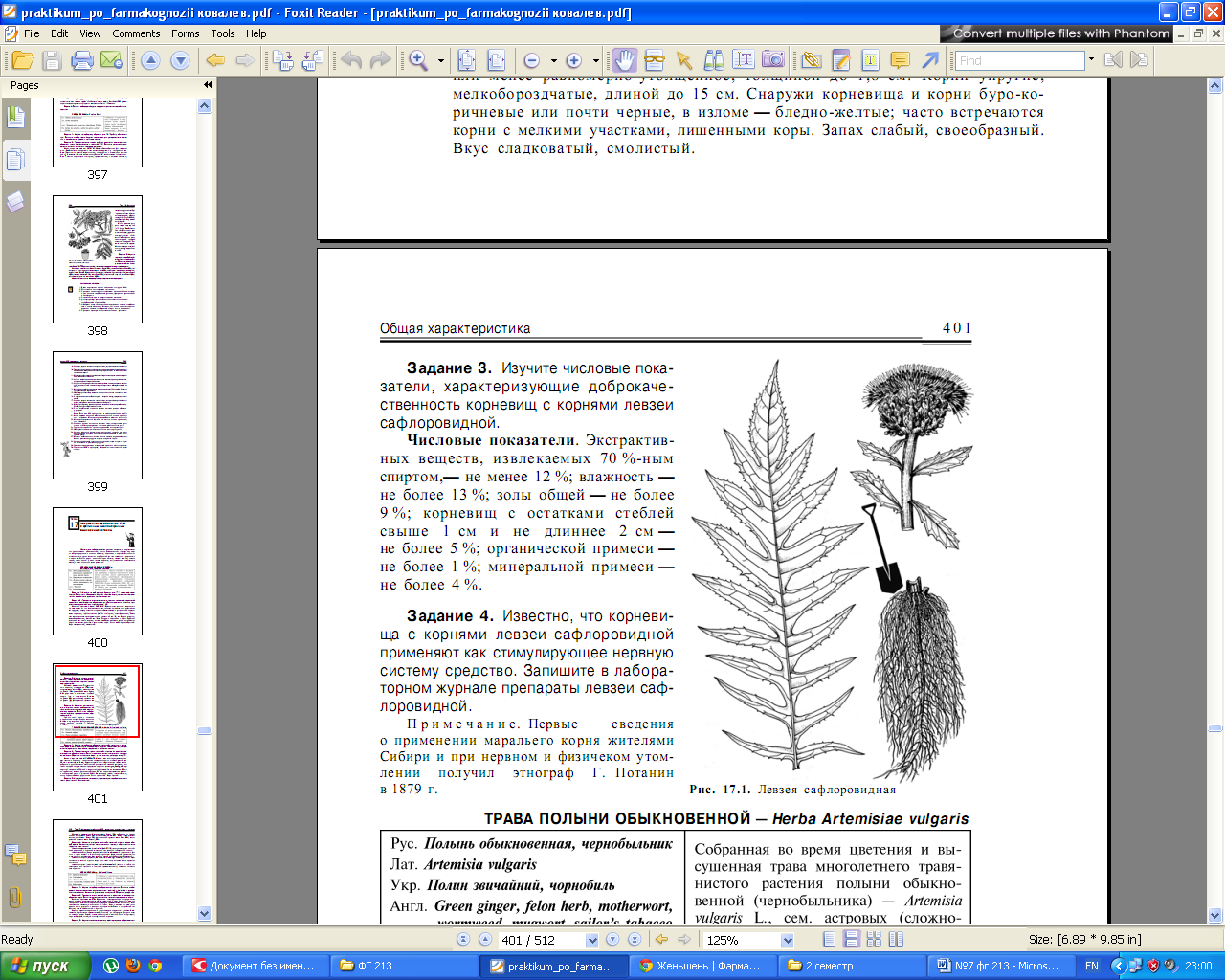The image size is (1225, 980).
Task: Open the Zoom Out dropdown arrow
Action: [x=553, y=60]
